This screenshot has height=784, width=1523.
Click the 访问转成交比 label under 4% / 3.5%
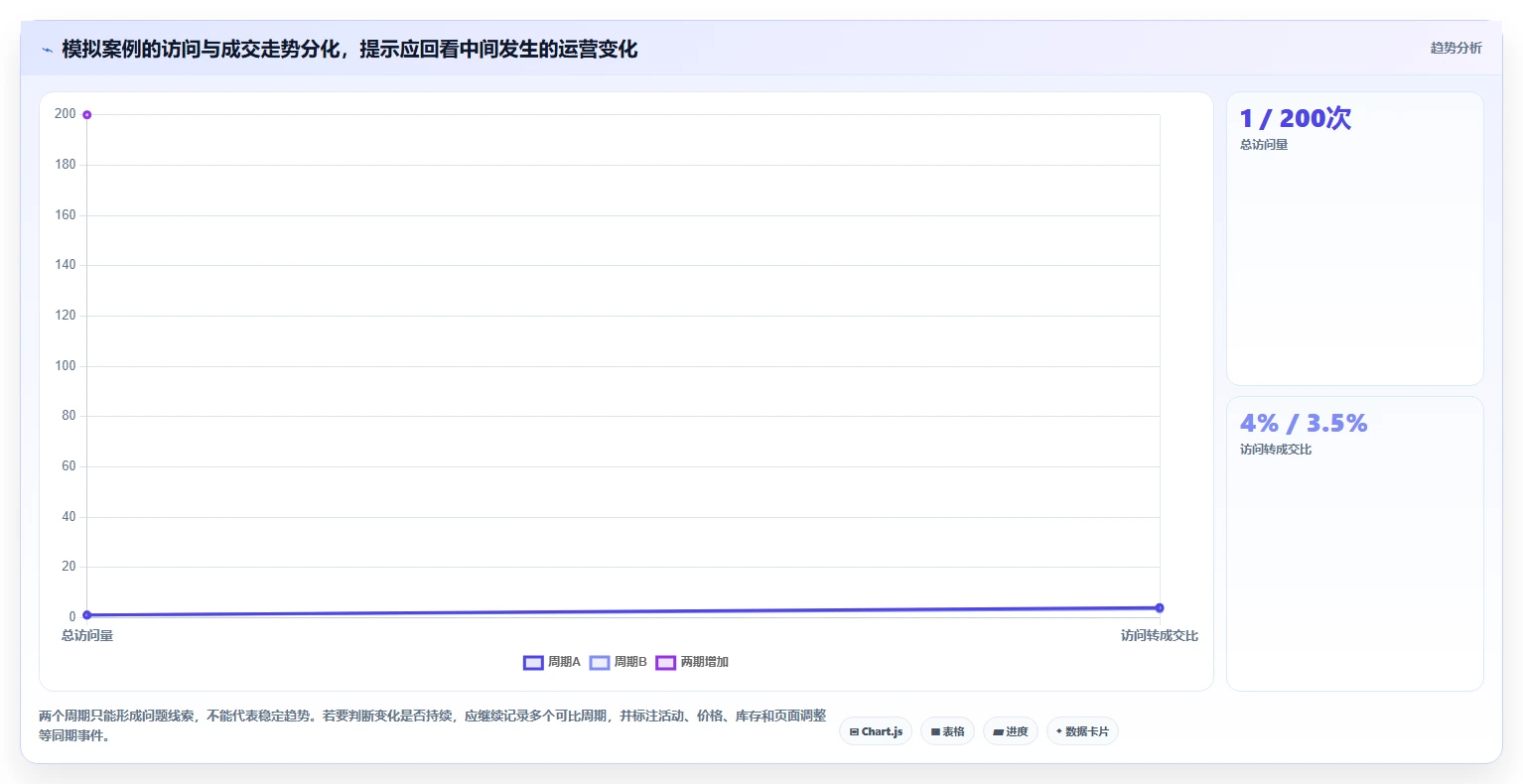1276,450
